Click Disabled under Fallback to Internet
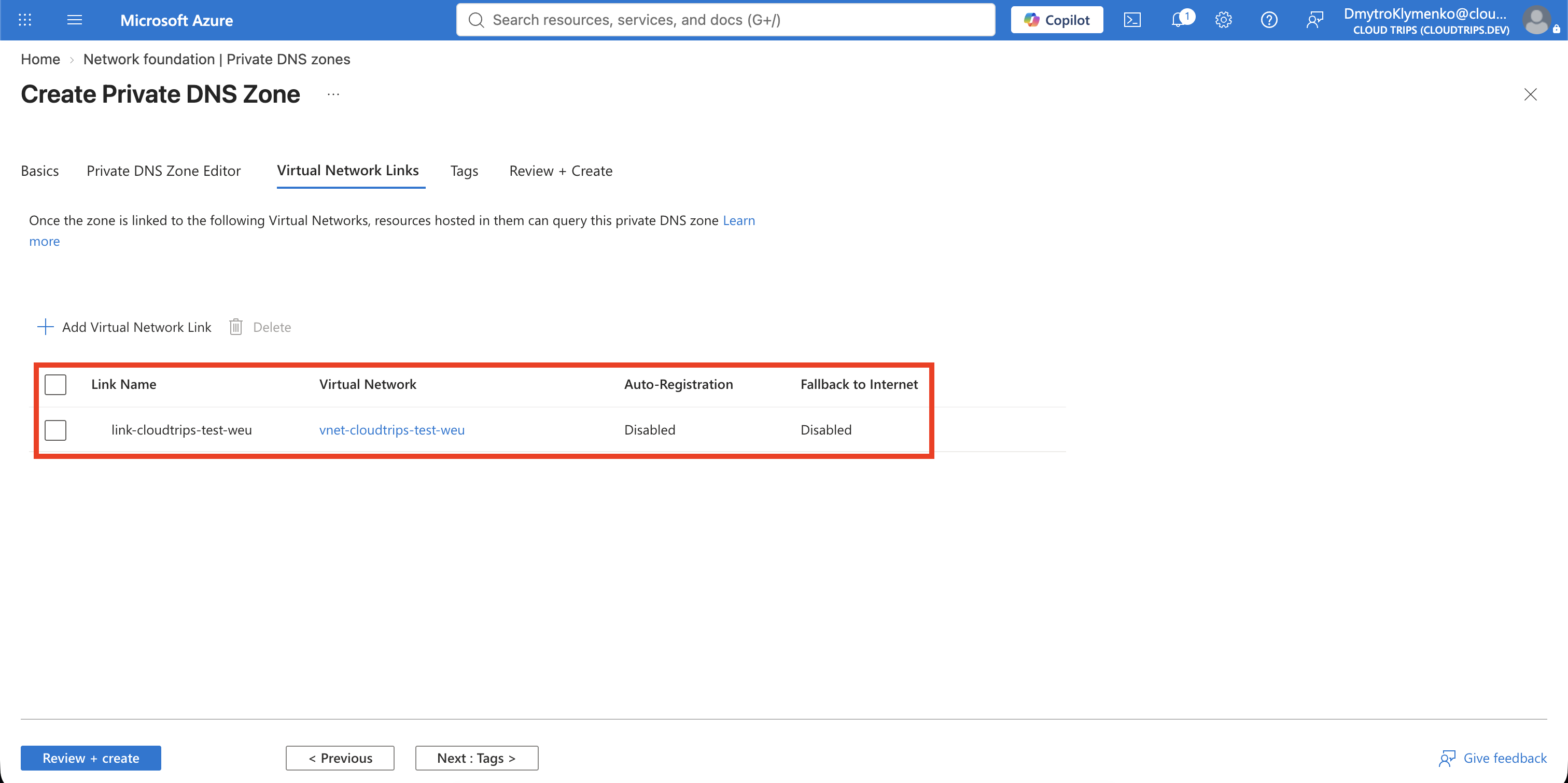 click(826, 430)
